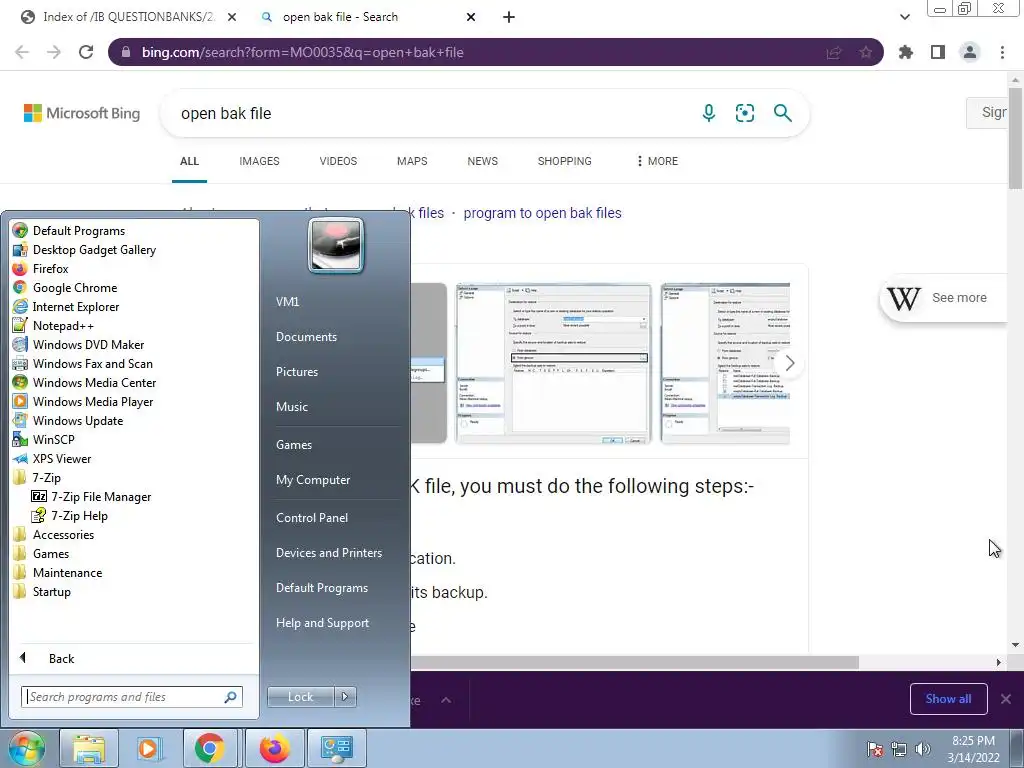The width and height of the screenshot is (1024, 768).
Task: Switch to Index of /IB QUESTIONBANKS tab
Action: [129, 17]
